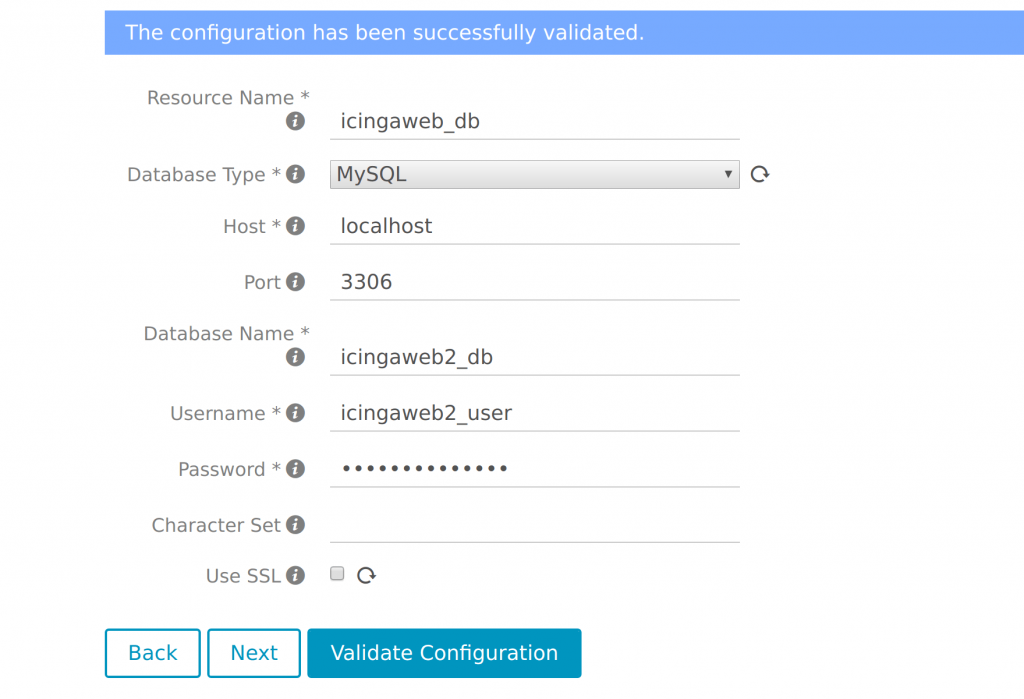The height and width of the screenshot is (699, 1024).
Task: Click the Next button
Action: (254, 653)
